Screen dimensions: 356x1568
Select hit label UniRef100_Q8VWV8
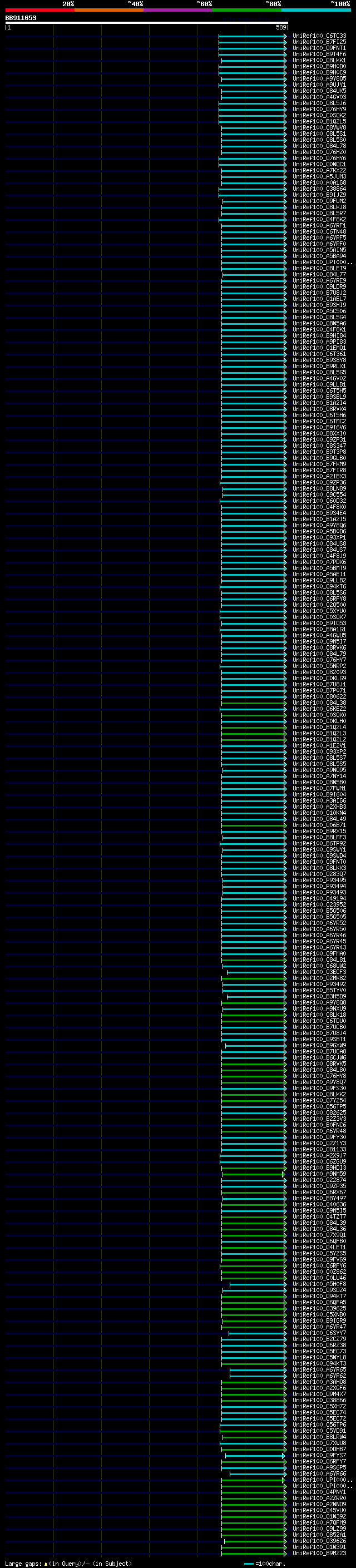319,127
